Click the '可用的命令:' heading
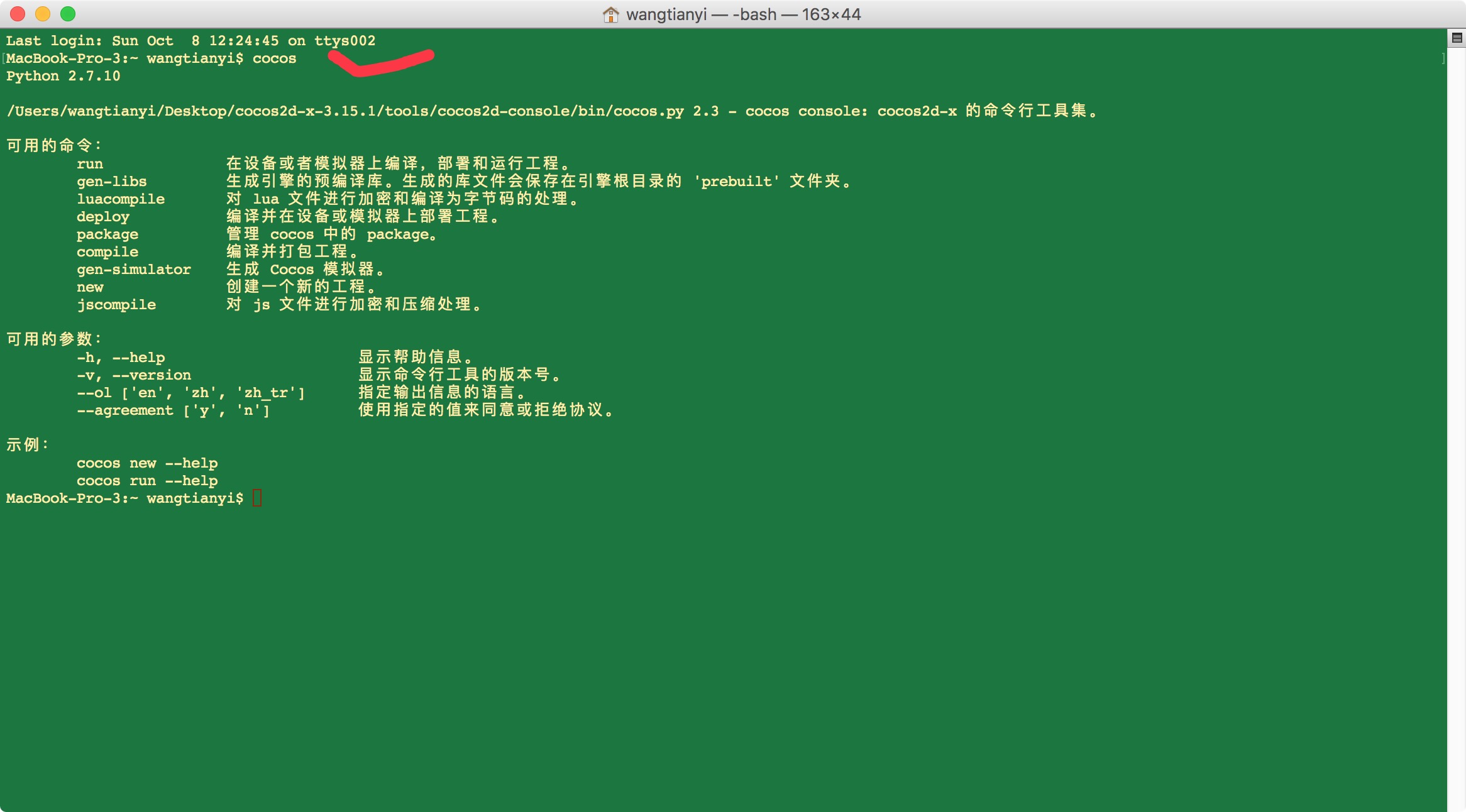Viewport: 1466px width, 812px height. [x=53, y=146]
